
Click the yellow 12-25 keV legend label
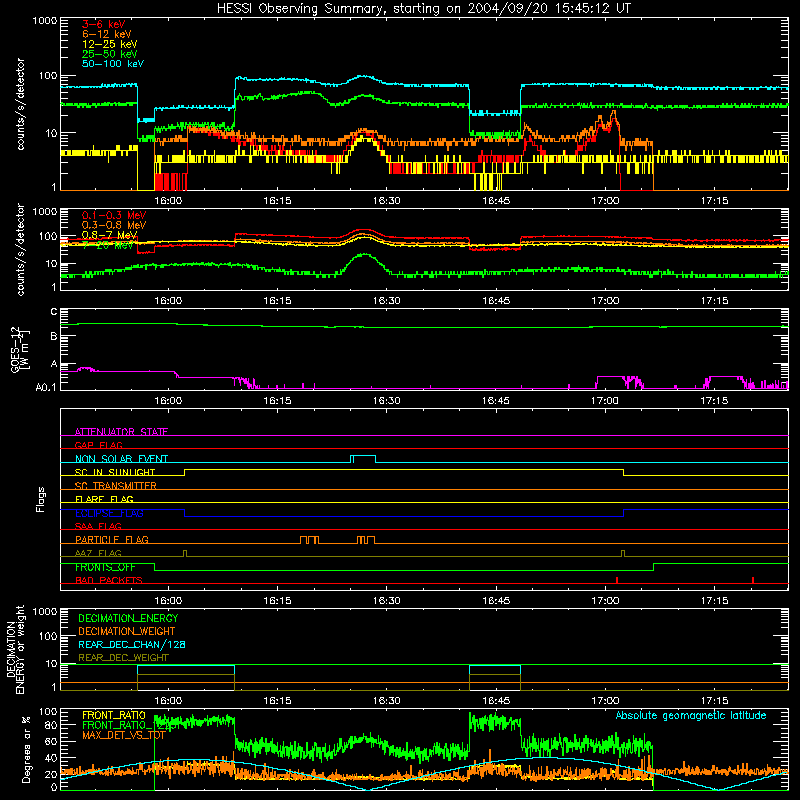(x=110, y=44)
